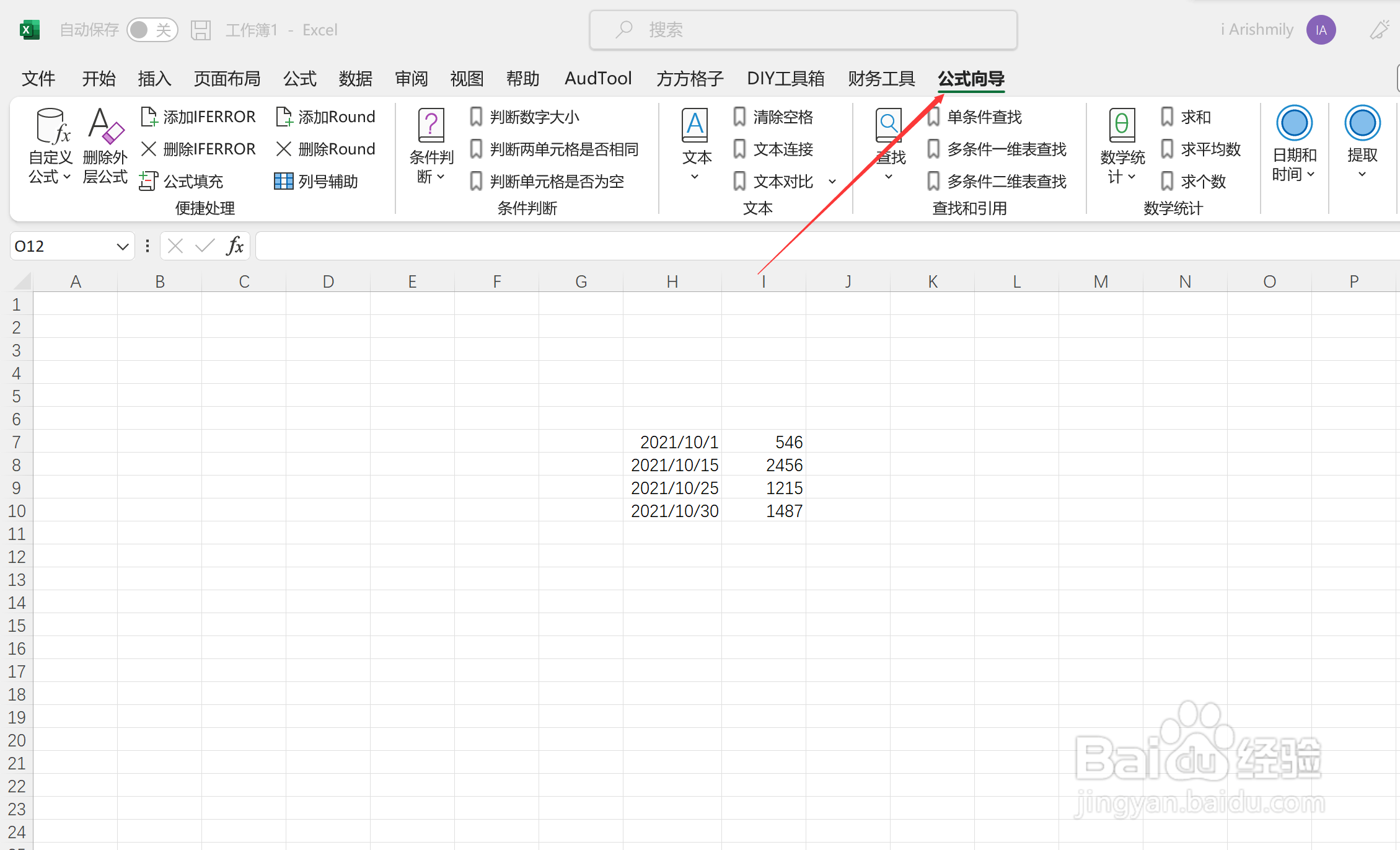This screenshot has width=1400, height=850.
Task: Toggle the AutoSave switch
Action: point(152,30)
